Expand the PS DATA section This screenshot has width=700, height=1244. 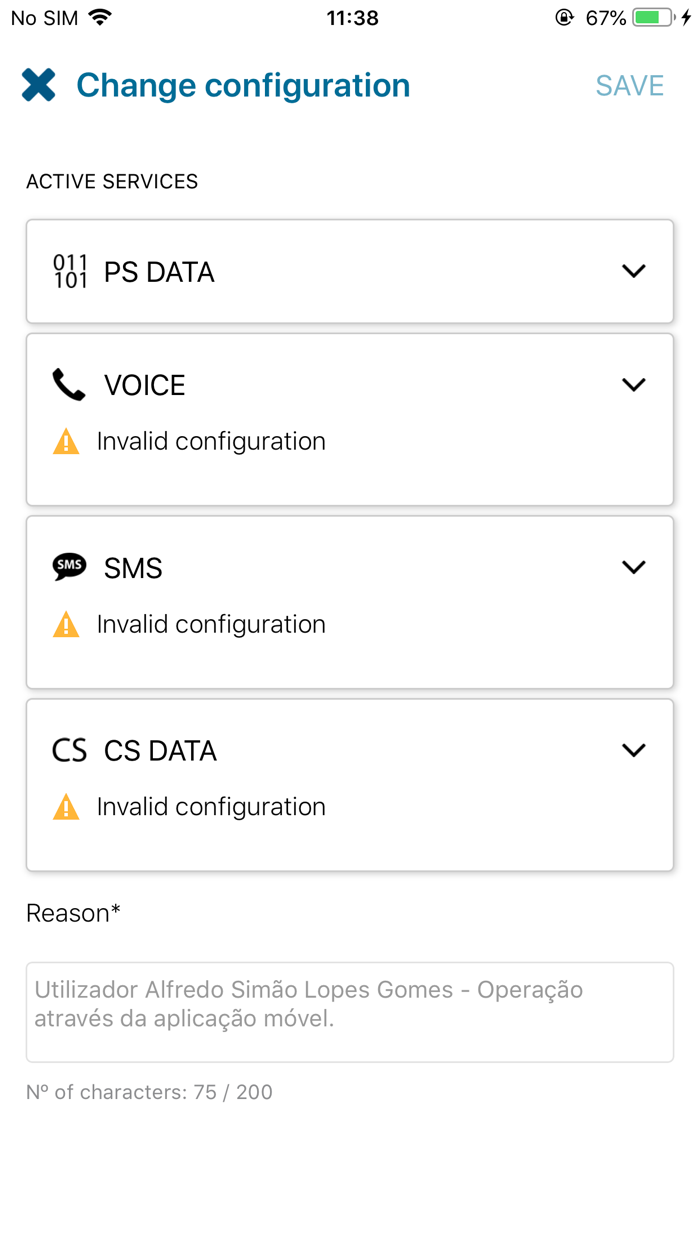pyautogui.click(x=633, y=269)
